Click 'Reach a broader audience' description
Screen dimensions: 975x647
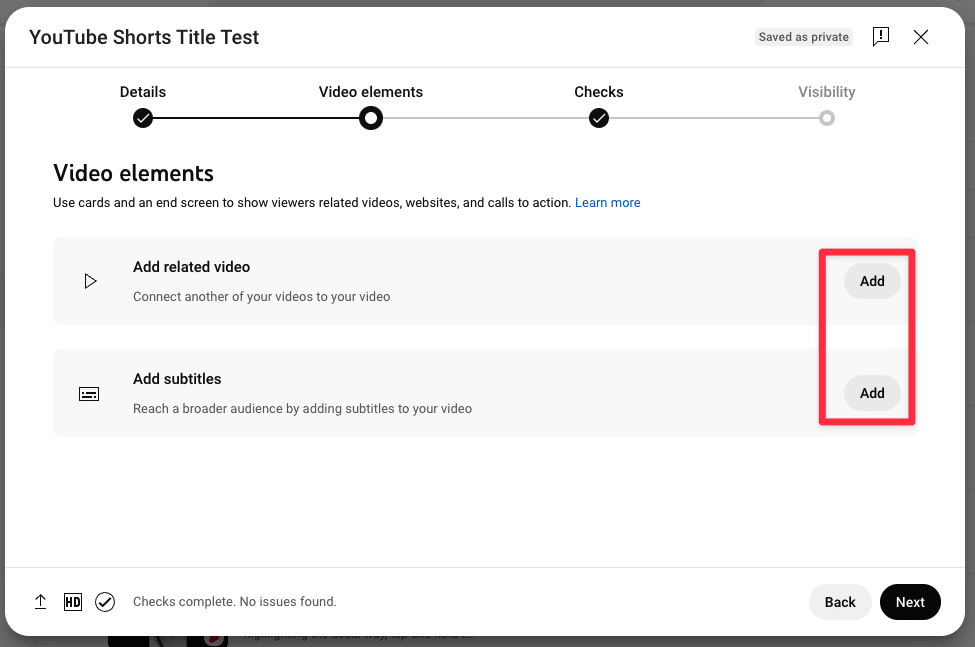pos(302,408)
